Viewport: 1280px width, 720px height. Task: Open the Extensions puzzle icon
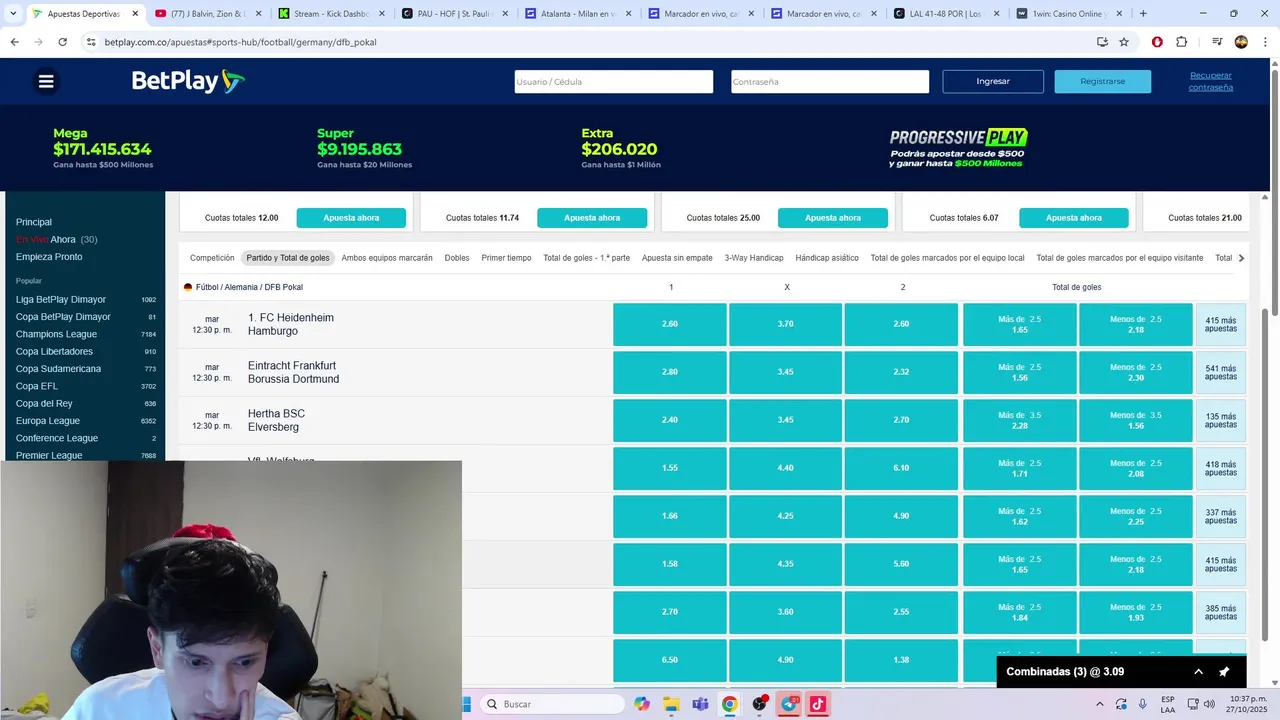point(1181,42)
